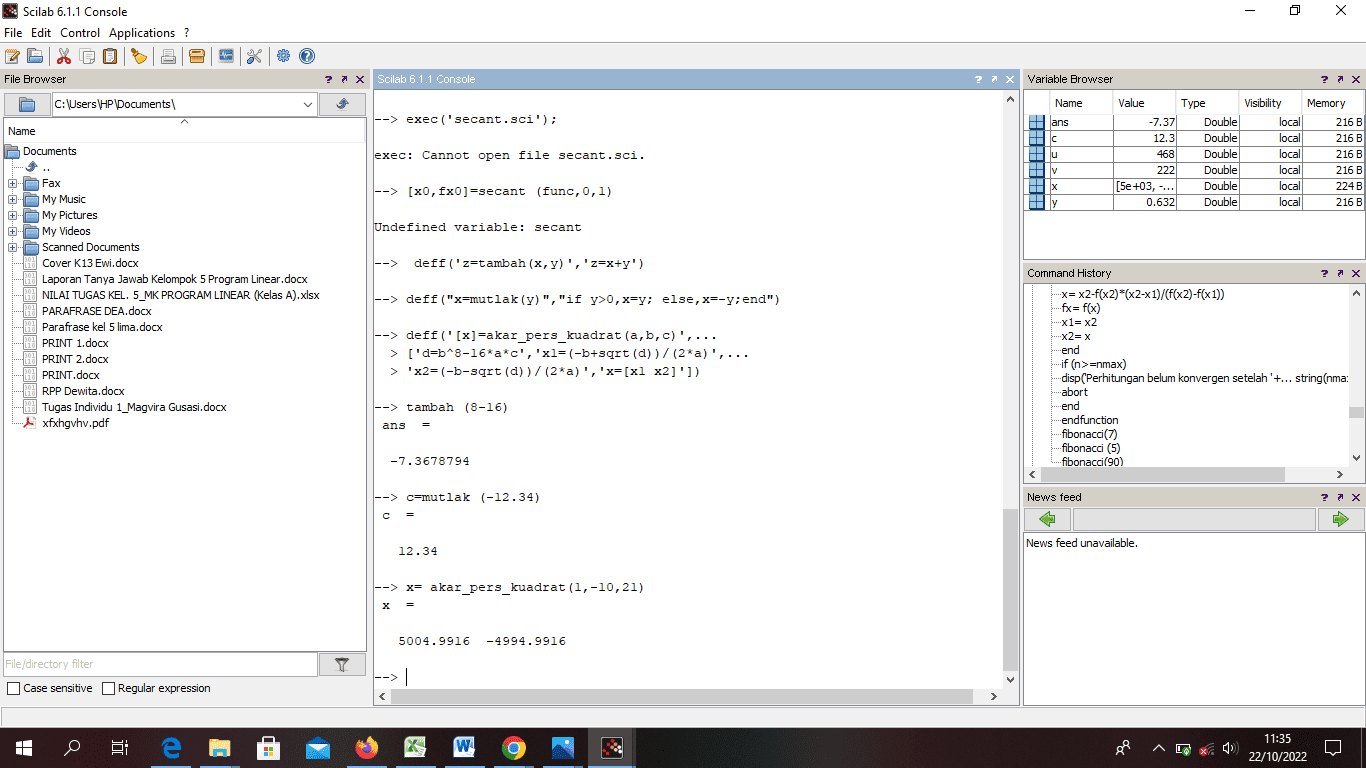Click the Cut scissors icon

(x=64, y=56)
